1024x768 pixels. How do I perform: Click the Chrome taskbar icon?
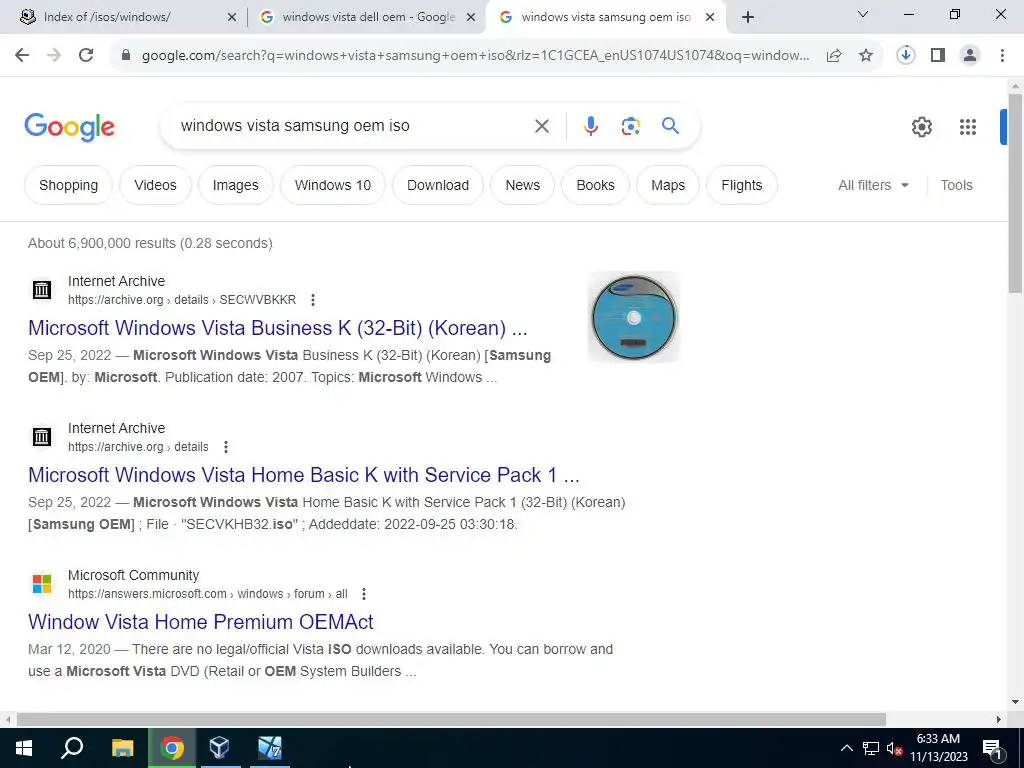pyautogui.click(x=172, y=748)
